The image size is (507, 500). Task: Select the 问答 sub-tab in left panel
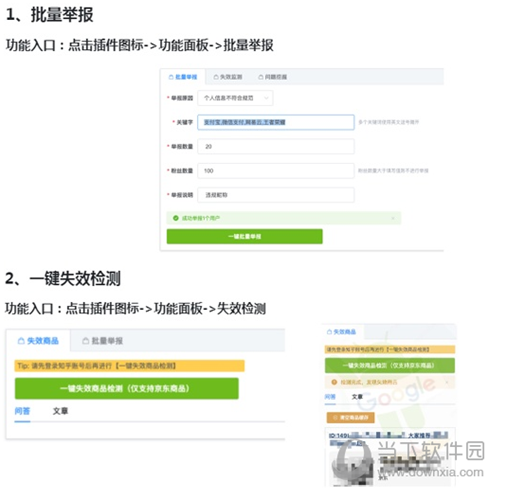click(x=22, y=411)
